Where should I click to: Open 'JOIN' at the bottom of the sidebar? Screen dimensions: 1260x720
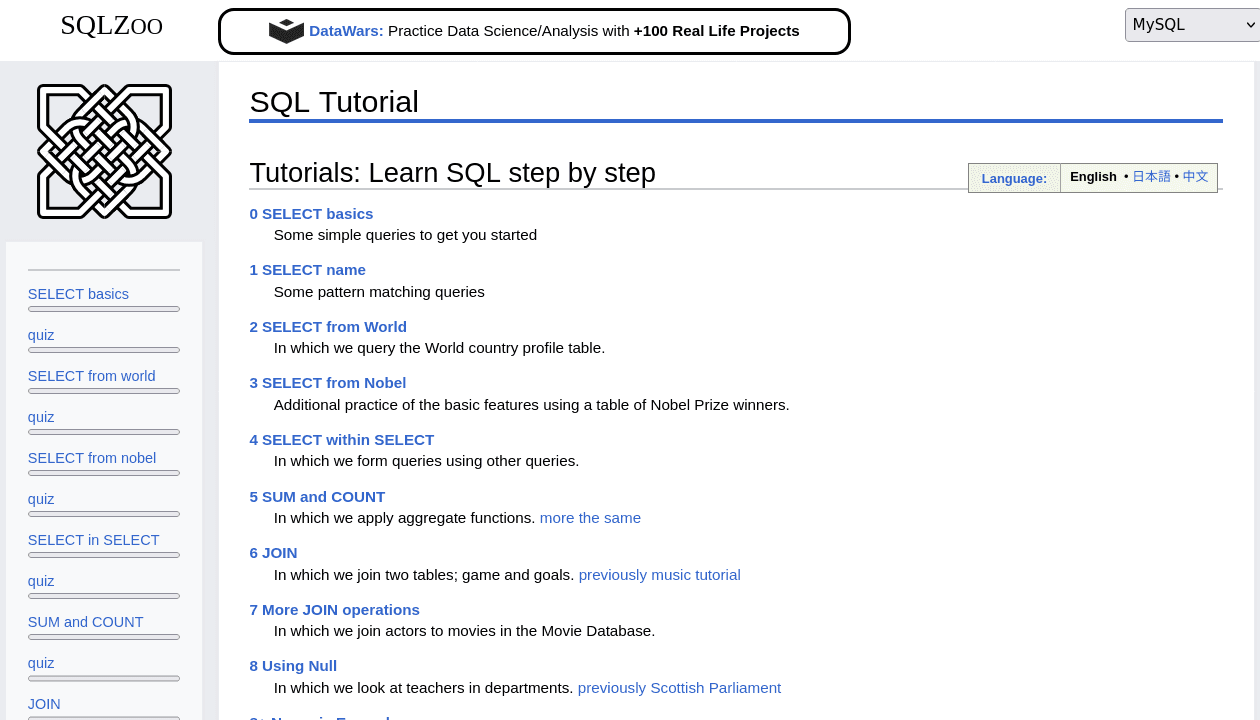click(x=44, y=704)
